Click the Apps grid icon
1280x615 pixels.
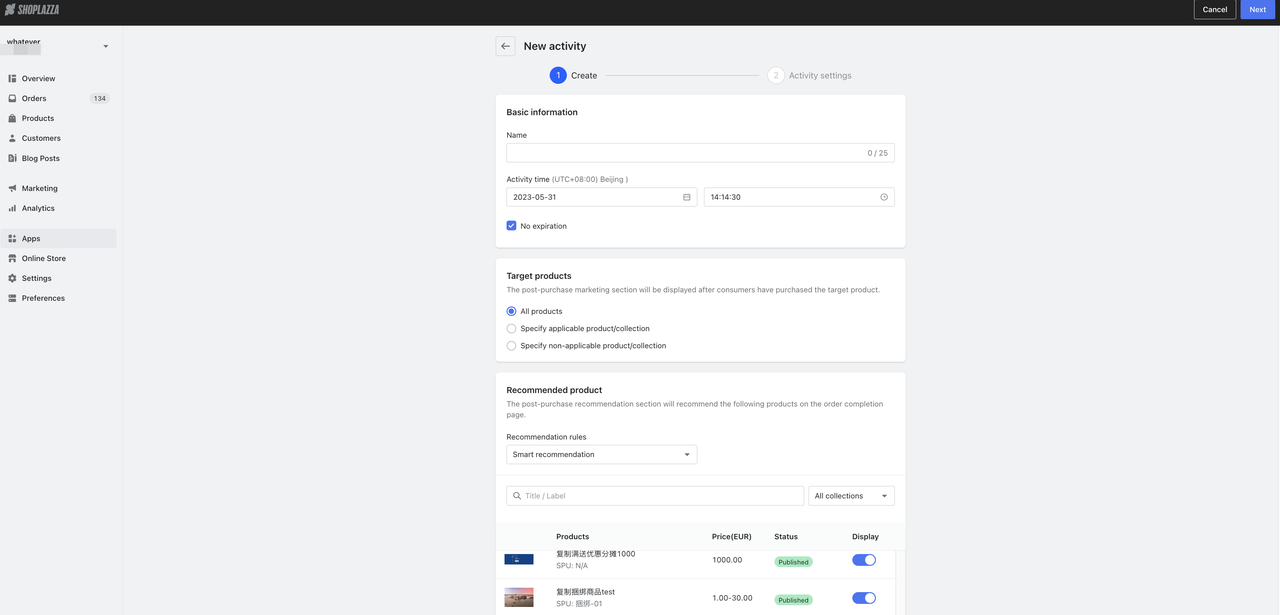12,238
